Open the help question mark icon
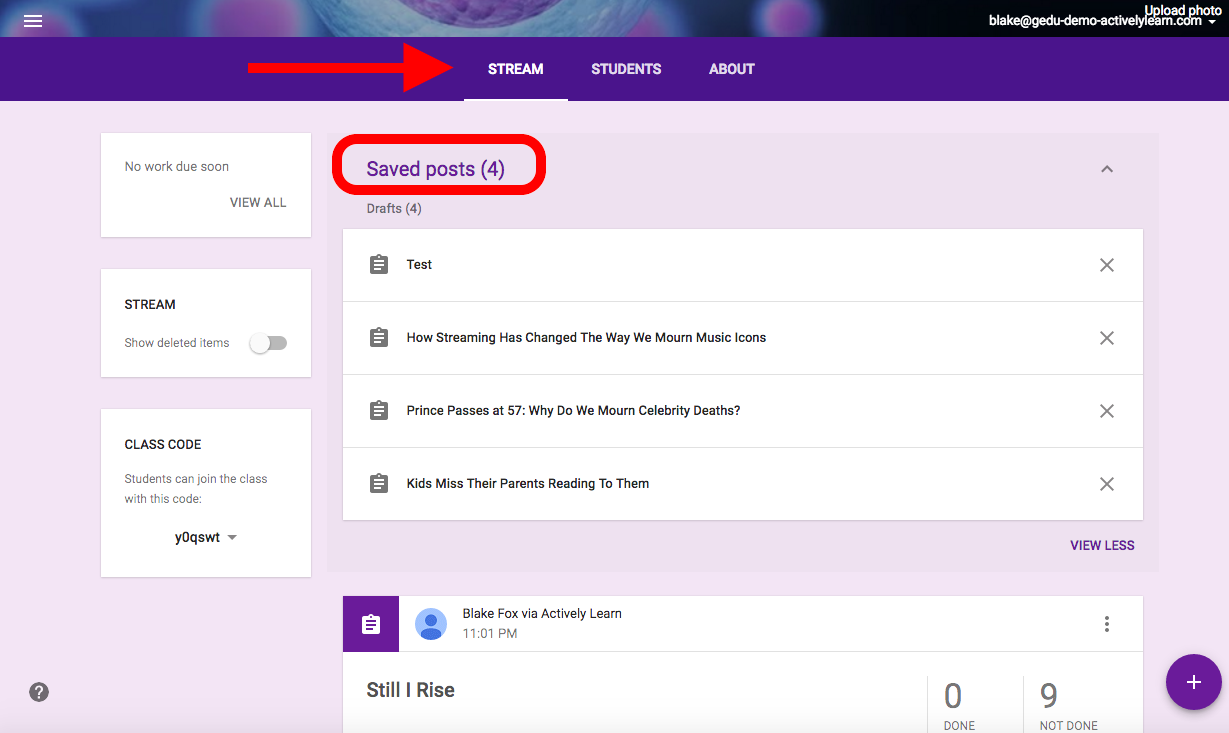This screenshot has height=733, width=1229. pyautogui.click(x=39, y=692)
